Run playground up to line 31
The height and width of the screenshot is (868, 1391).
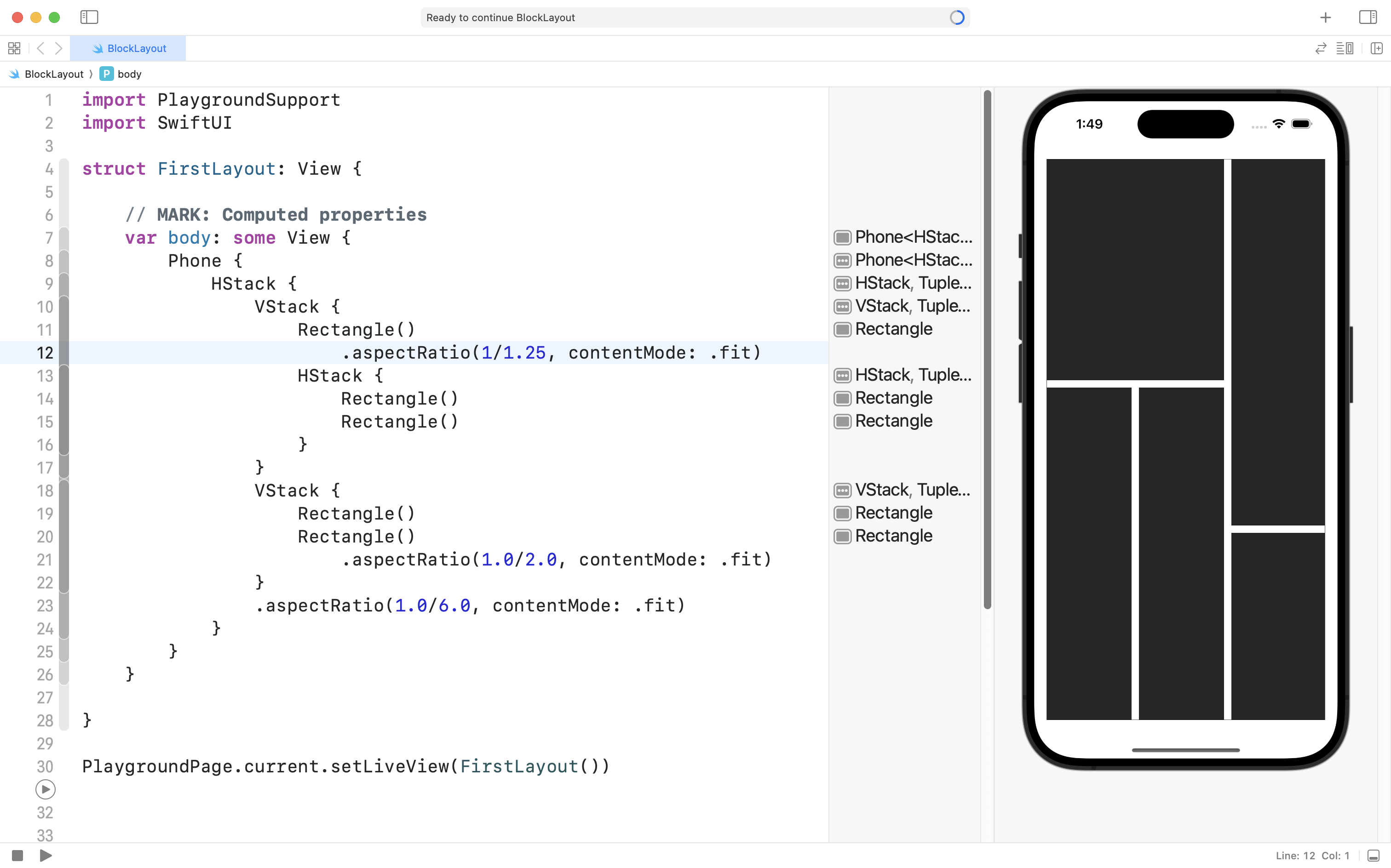tap(46, 789)
